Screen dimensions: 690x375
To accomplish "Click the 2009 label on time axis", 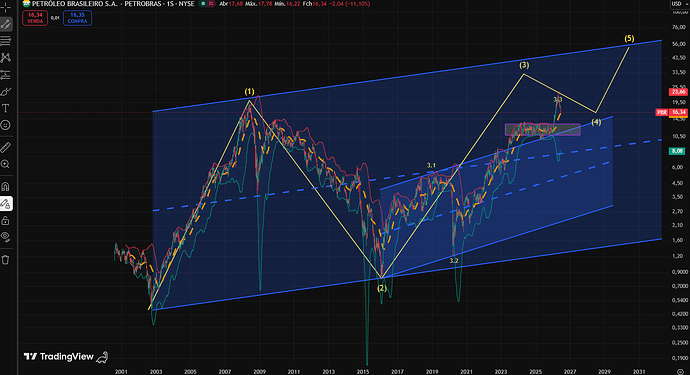I will pos(259,371).
